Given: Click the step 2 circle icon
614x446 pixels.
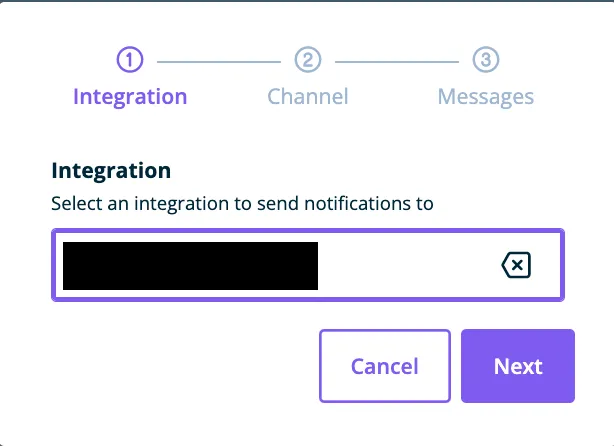Looking at the screenshot, I should [x=308, y=60].
